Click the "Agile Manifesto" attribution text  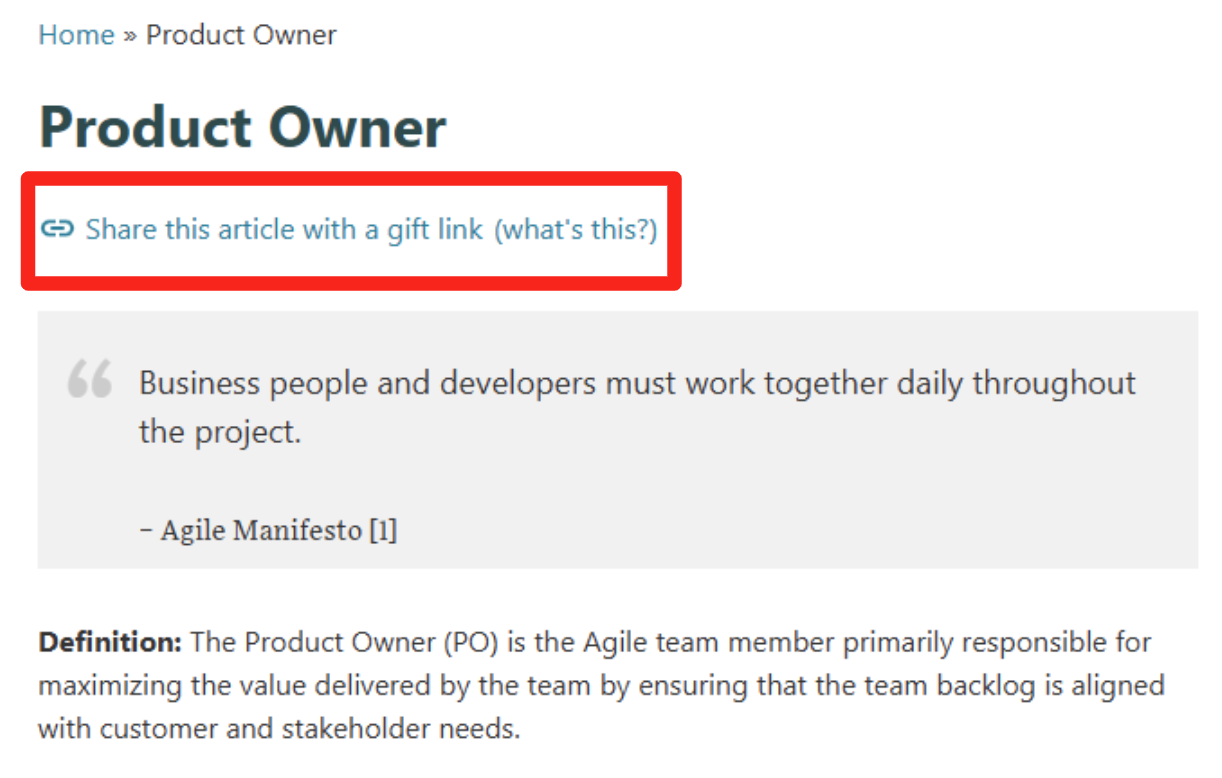click(x=261, y=530)
